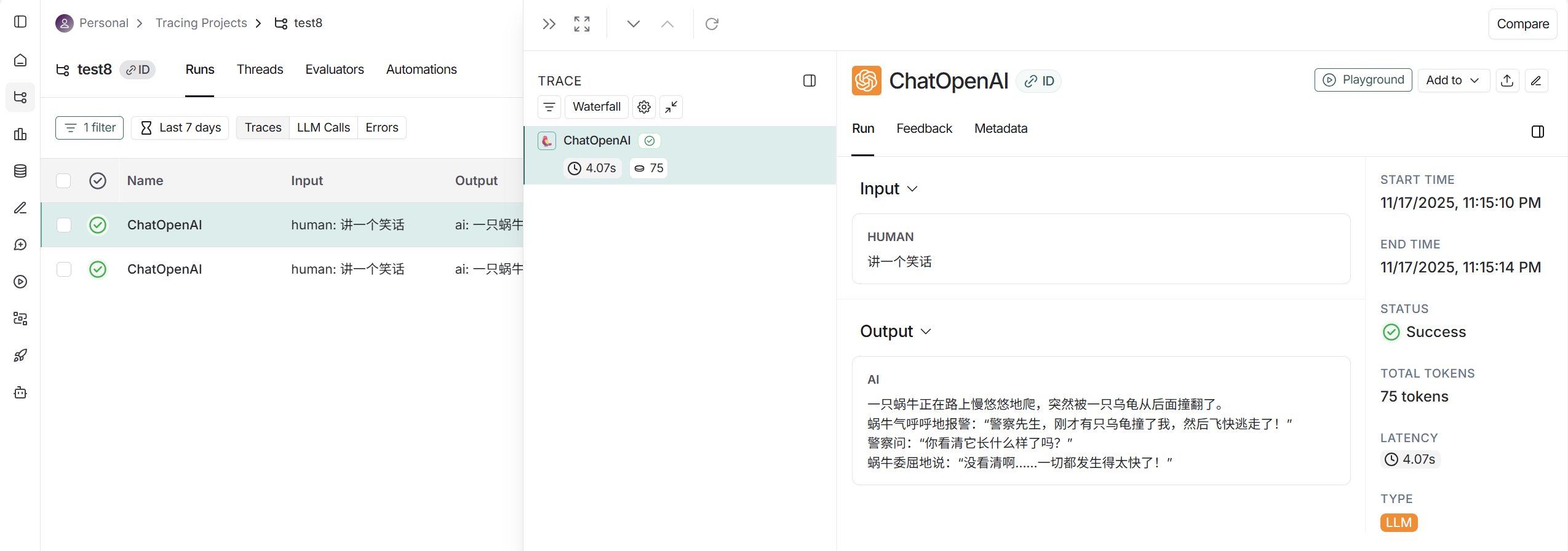Go to previous trace with up arrow

(667, 24)
